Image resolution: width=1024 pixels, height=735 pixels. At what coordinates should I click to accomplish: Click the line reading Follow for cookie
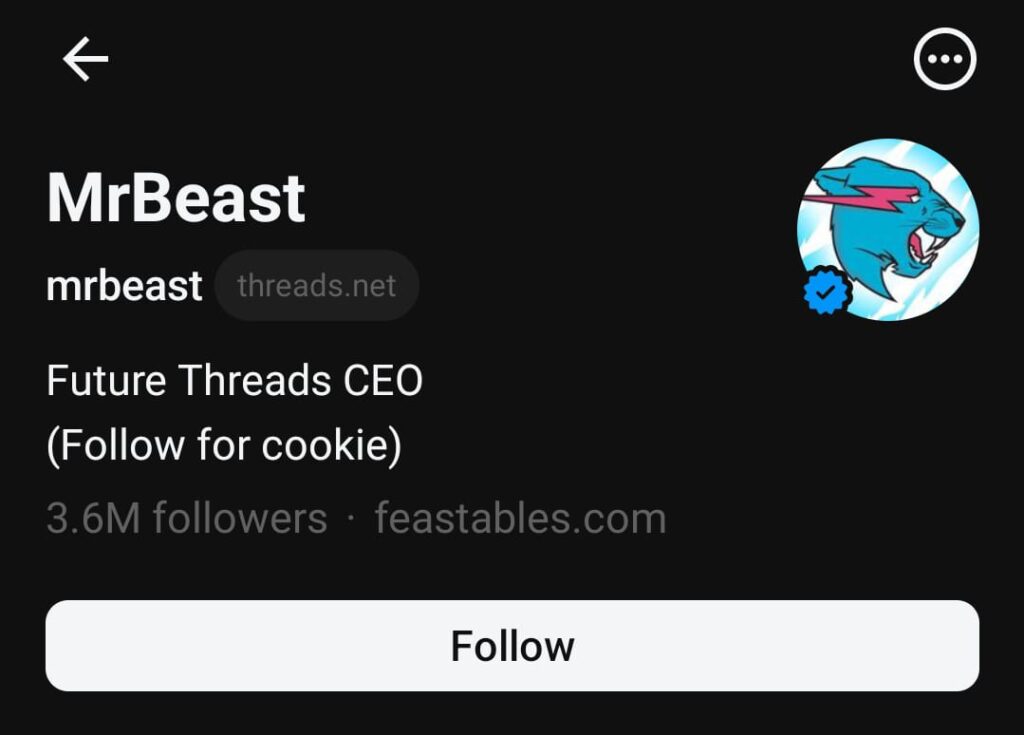(x=223, y=445)
